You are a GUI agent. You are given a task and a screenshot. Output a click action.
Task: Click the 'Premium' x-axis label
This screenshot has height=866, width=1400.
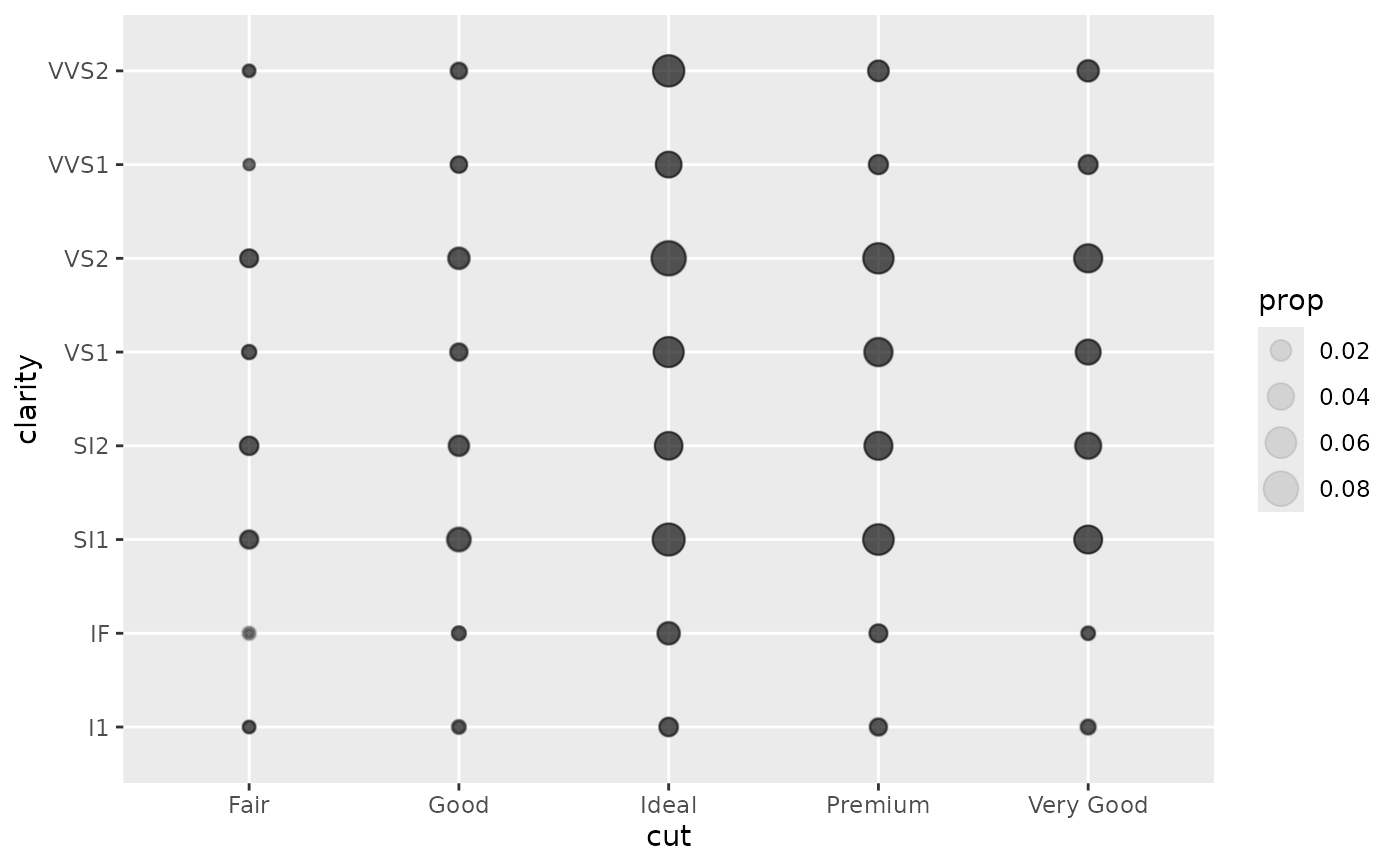(x=878, y=805)
